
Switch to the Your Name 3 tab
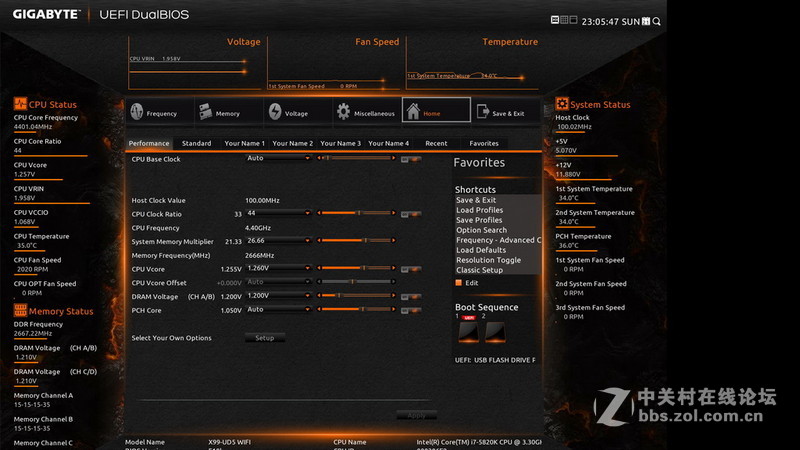point(340,143)
